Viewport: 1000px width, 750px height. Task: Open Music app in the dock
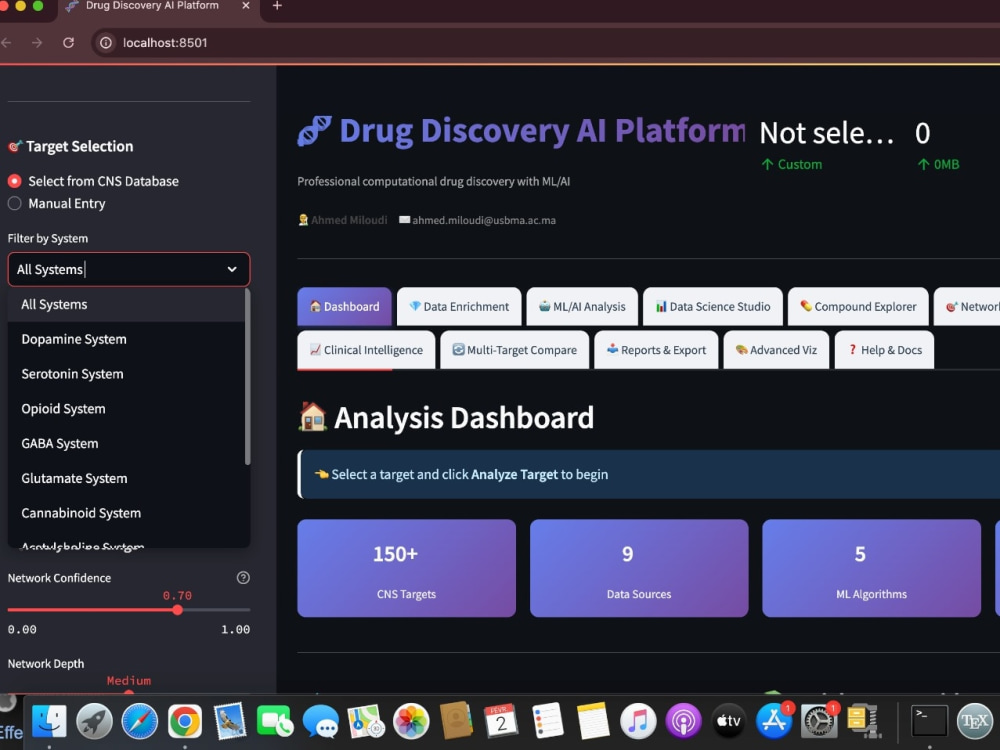(638, 721)
